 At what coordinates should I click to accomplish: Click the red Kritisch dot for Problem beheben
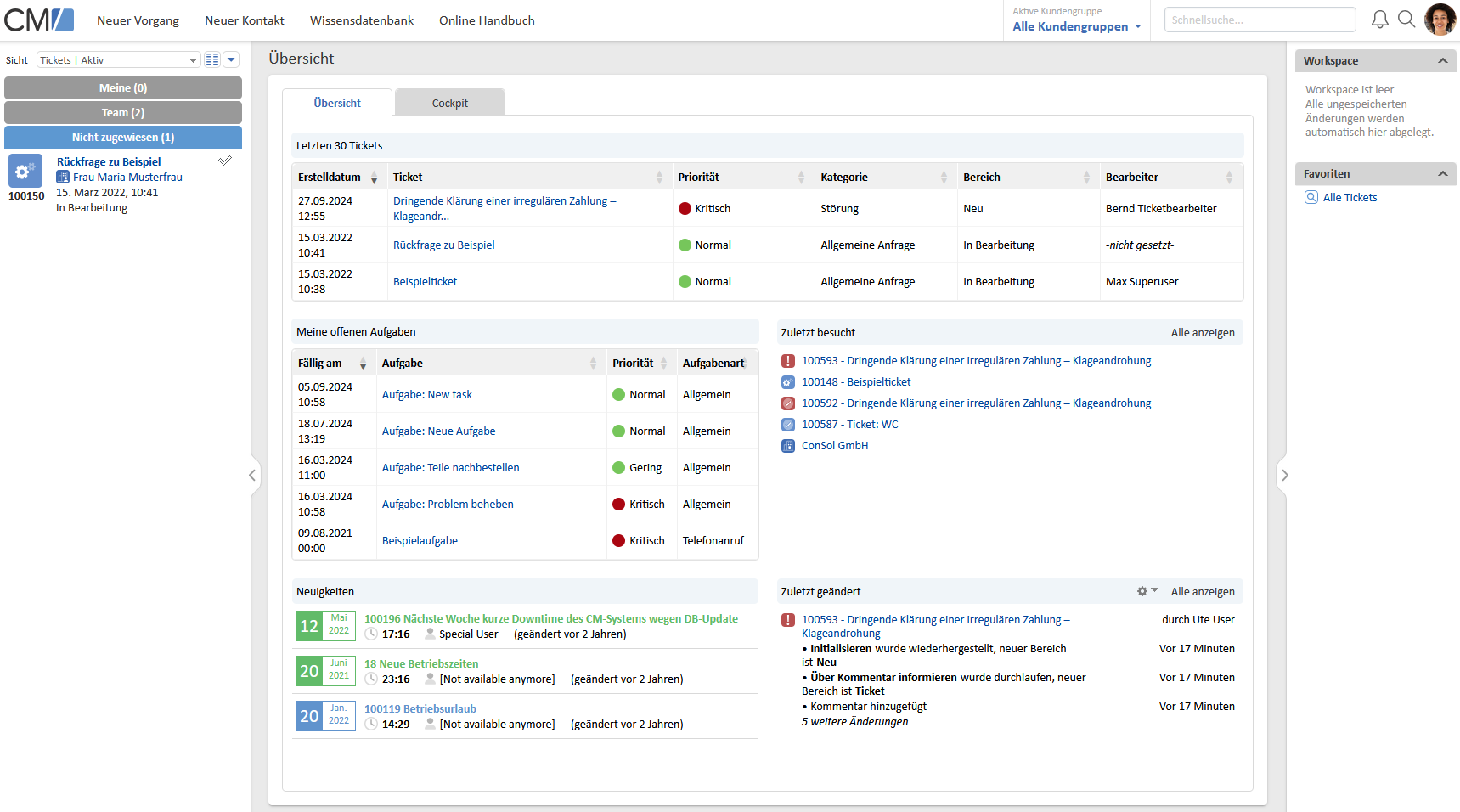click(x=619, y=504)
